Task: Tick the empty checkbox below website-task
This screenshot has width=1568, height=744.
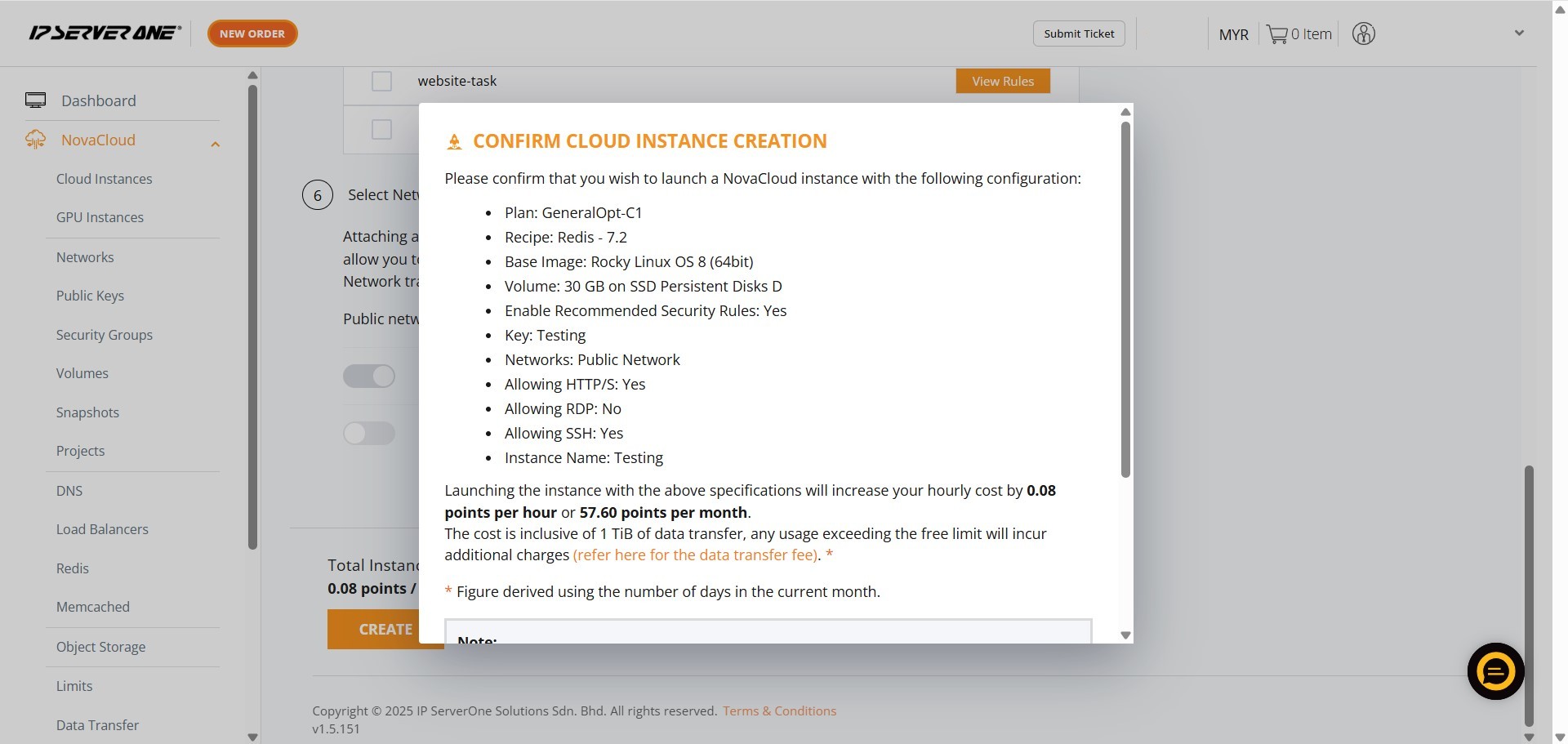Action: pyautogui.click(x=381, y=129)
